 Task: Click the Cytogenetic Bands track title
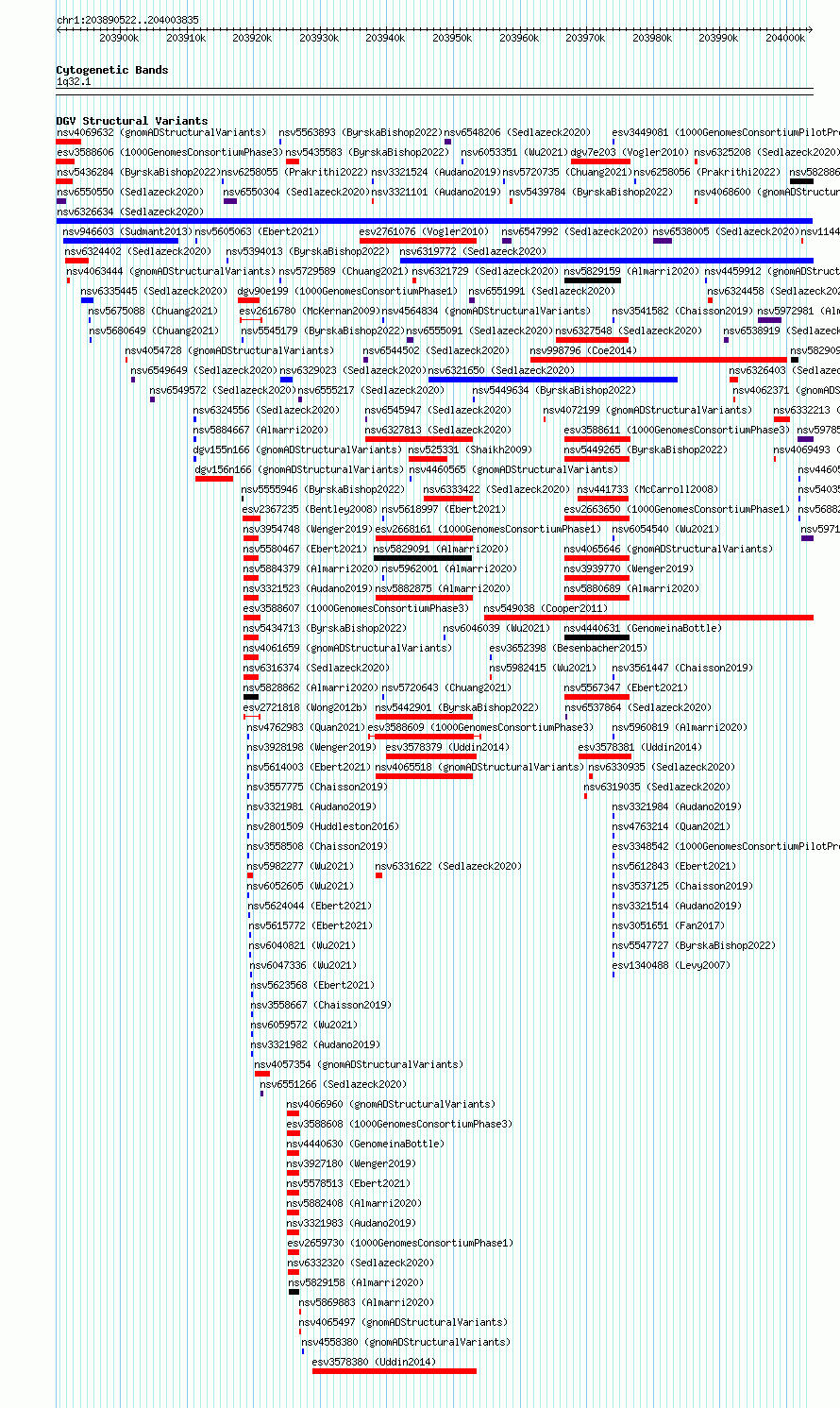(x=112, y=70)
